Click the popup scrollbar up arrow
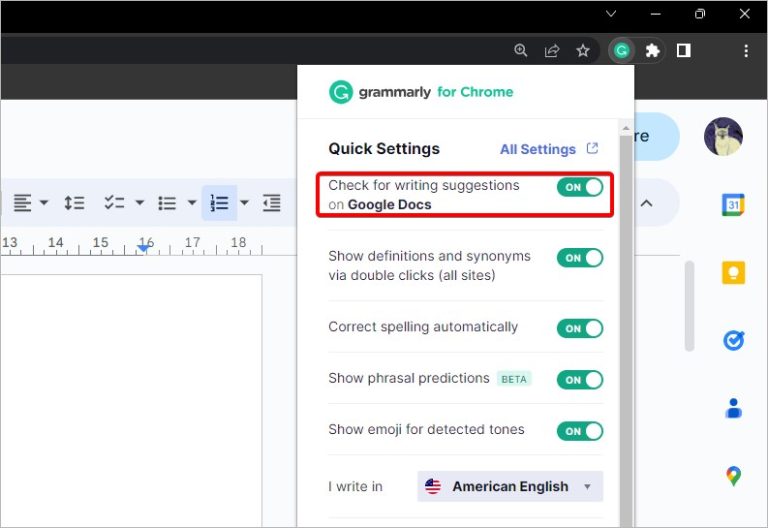 pos(625,128)
